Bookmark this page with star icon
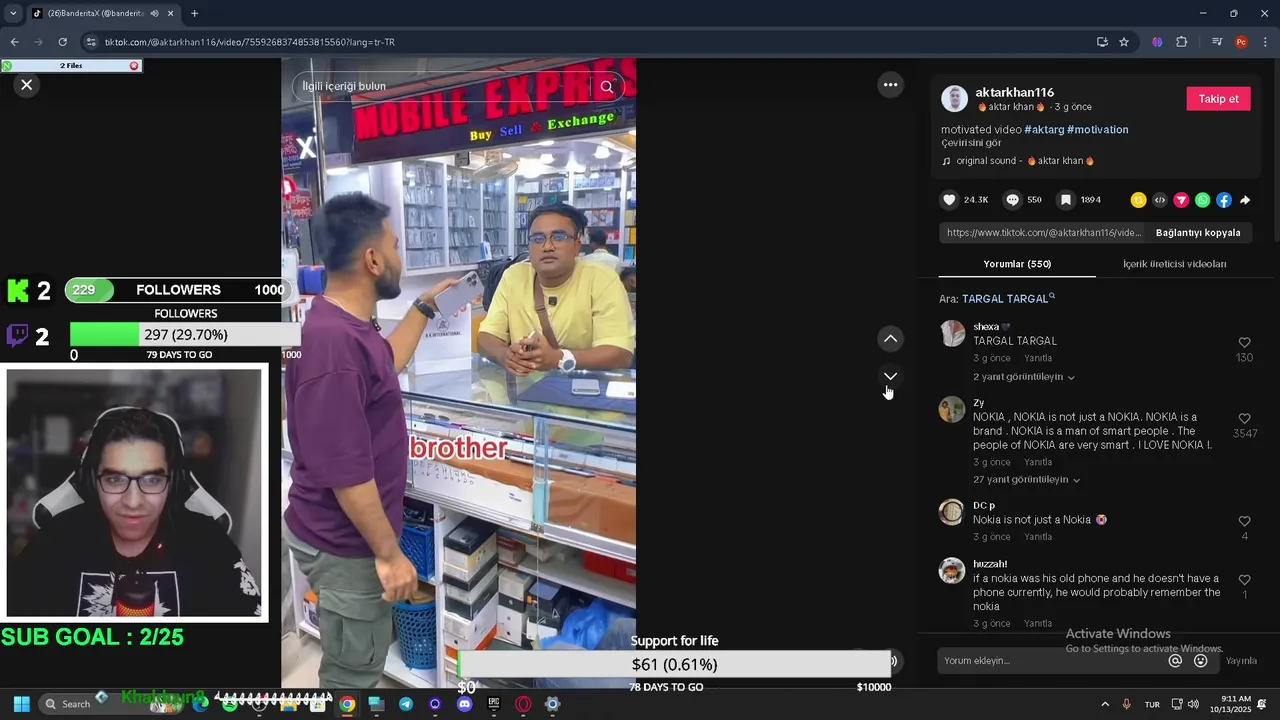The image size is (1280, 720). point(1124,42)
